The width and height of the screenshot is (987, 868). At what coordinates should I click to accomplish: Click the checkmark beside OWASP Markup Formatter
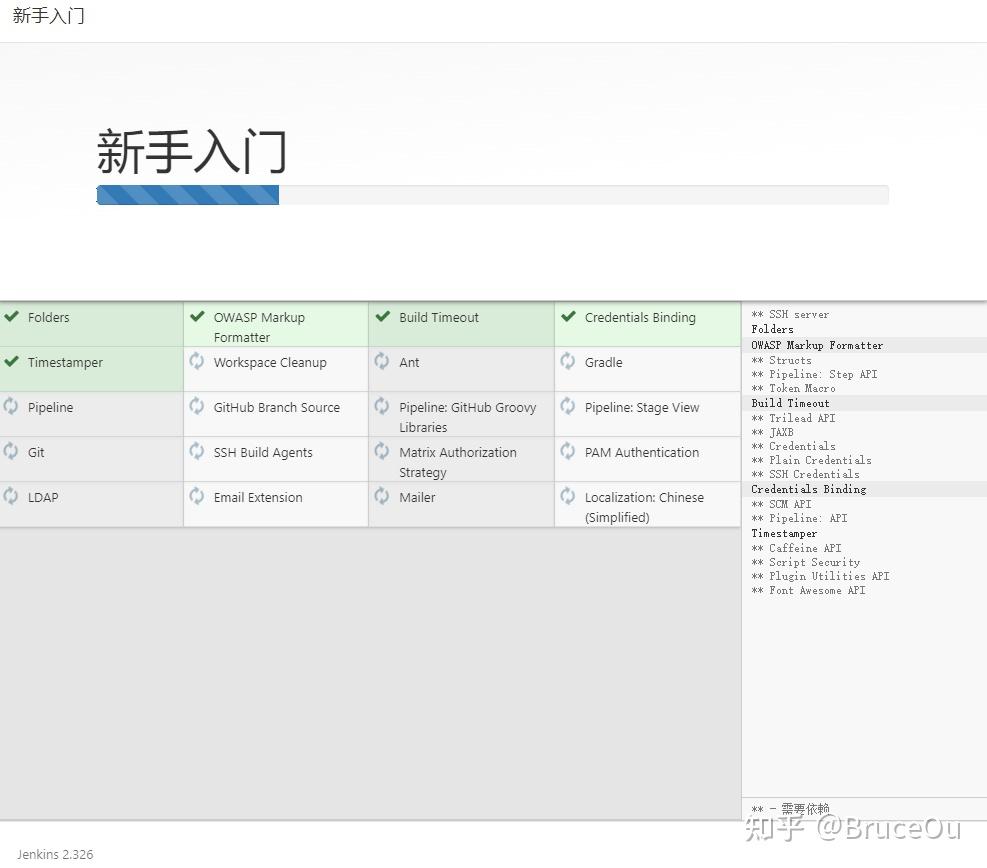point(197,316)
